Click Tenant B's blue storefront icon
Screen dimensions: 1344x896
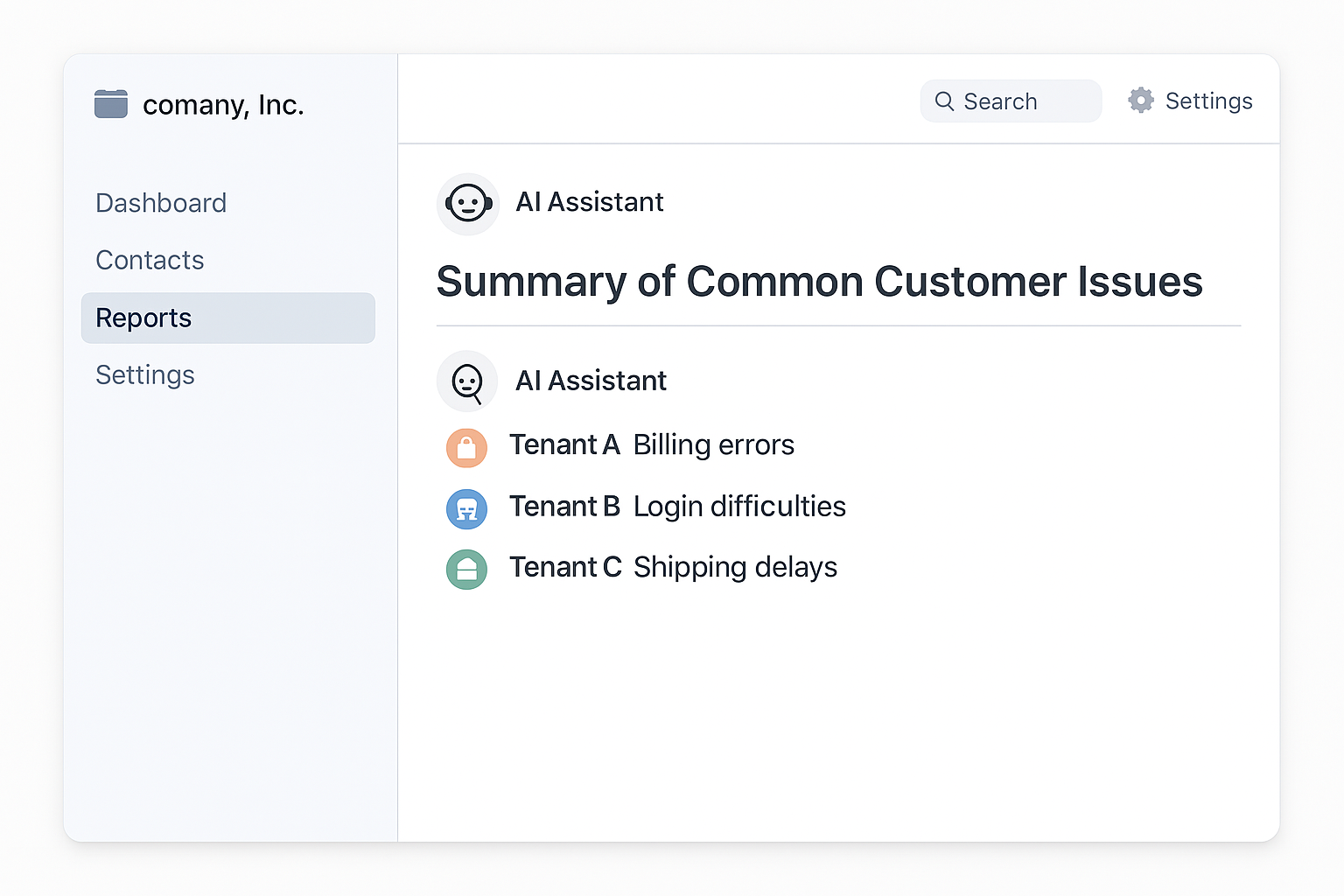coord(466,508)
